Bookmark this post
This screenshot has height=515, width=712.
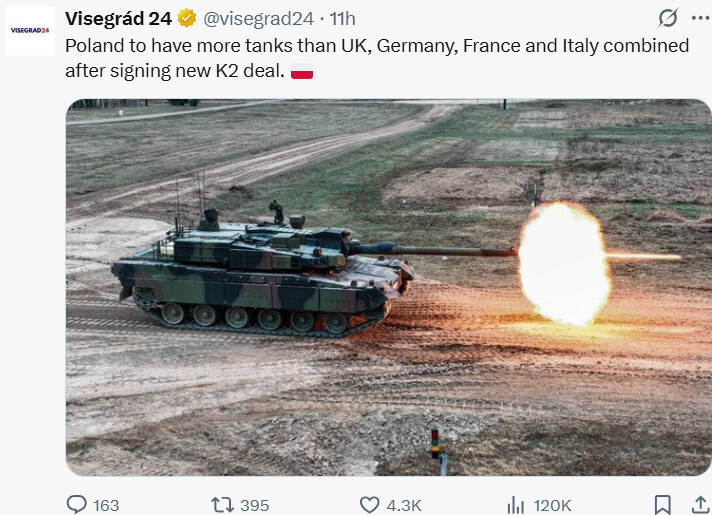[x=663, y=505]
